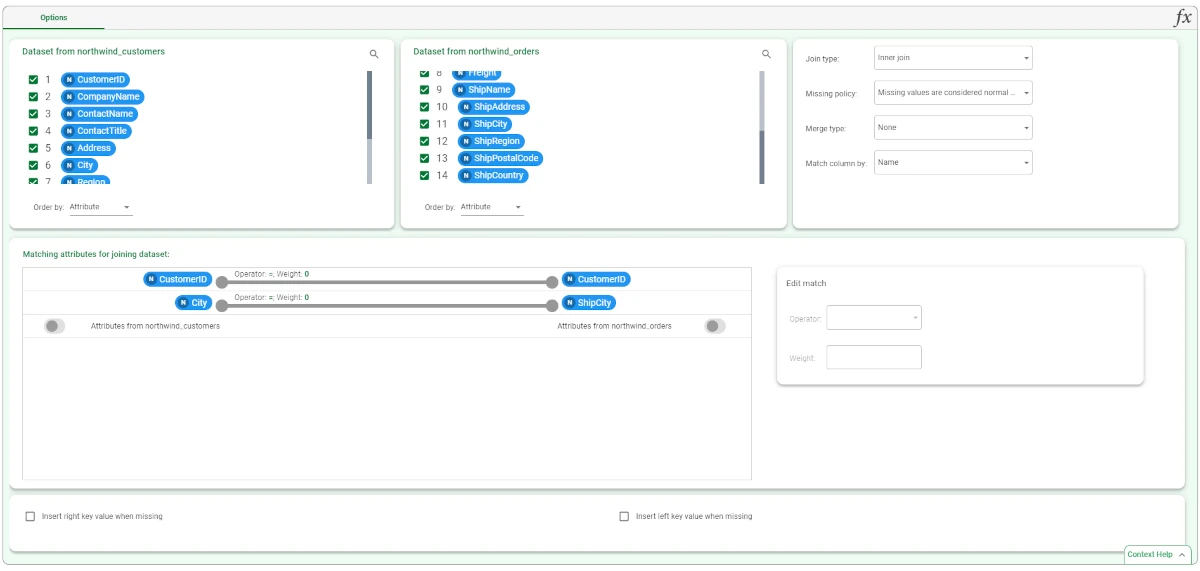Toggle Attributes from northwind_customers switch
Screen dimensions: 1200x571
55,326
